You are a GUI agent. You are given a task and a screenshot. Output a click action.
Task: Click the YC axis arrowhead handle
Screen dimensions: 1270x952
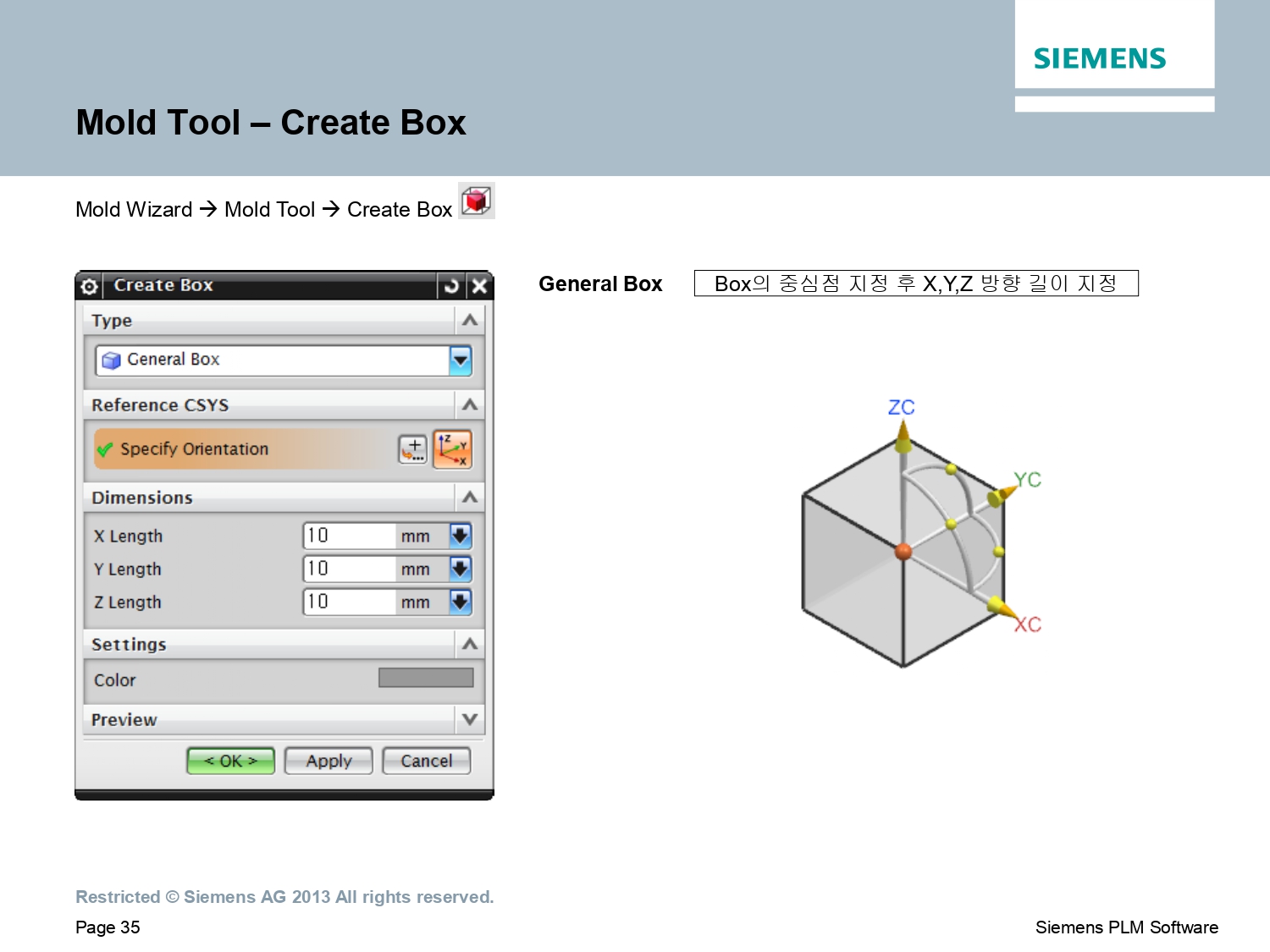(1002, 495)
